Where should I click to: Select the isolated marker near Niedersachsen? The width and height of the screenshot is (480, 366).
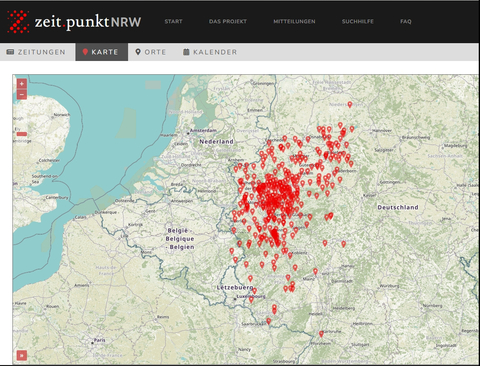(x=350, y=105)
